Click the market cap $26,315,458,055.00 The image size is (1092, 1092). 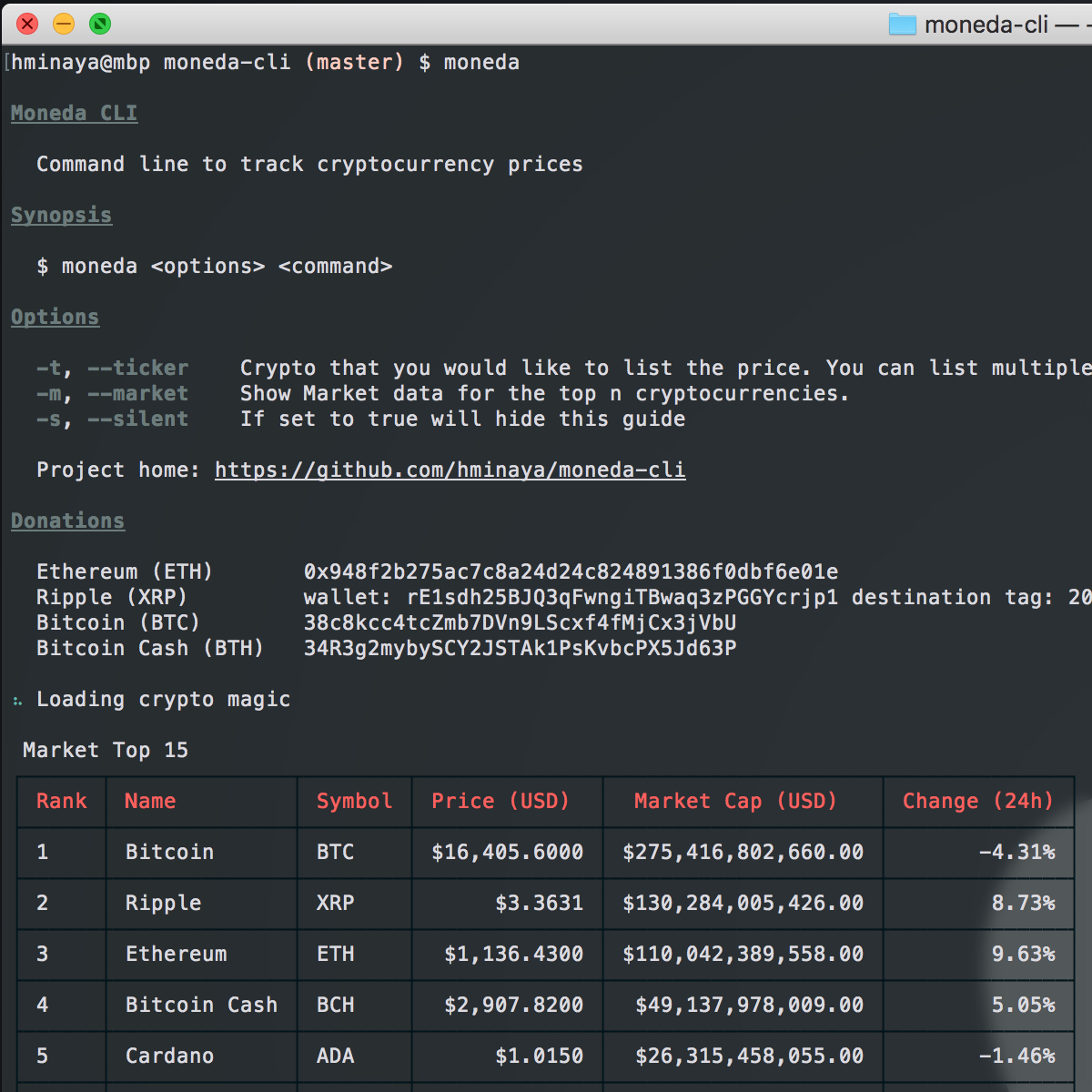[x=749, y=1056]
